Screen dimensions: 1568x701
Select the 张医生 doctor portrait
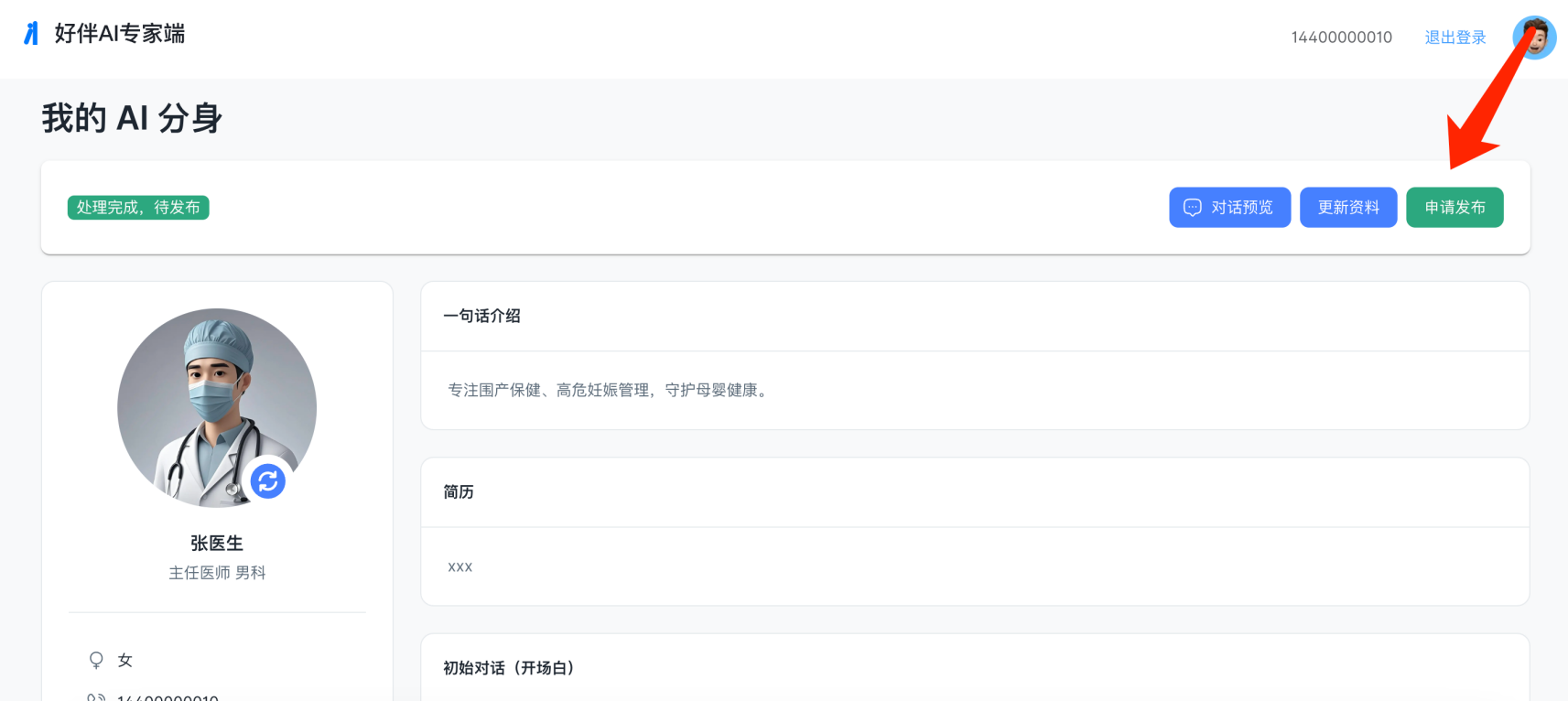217,408
